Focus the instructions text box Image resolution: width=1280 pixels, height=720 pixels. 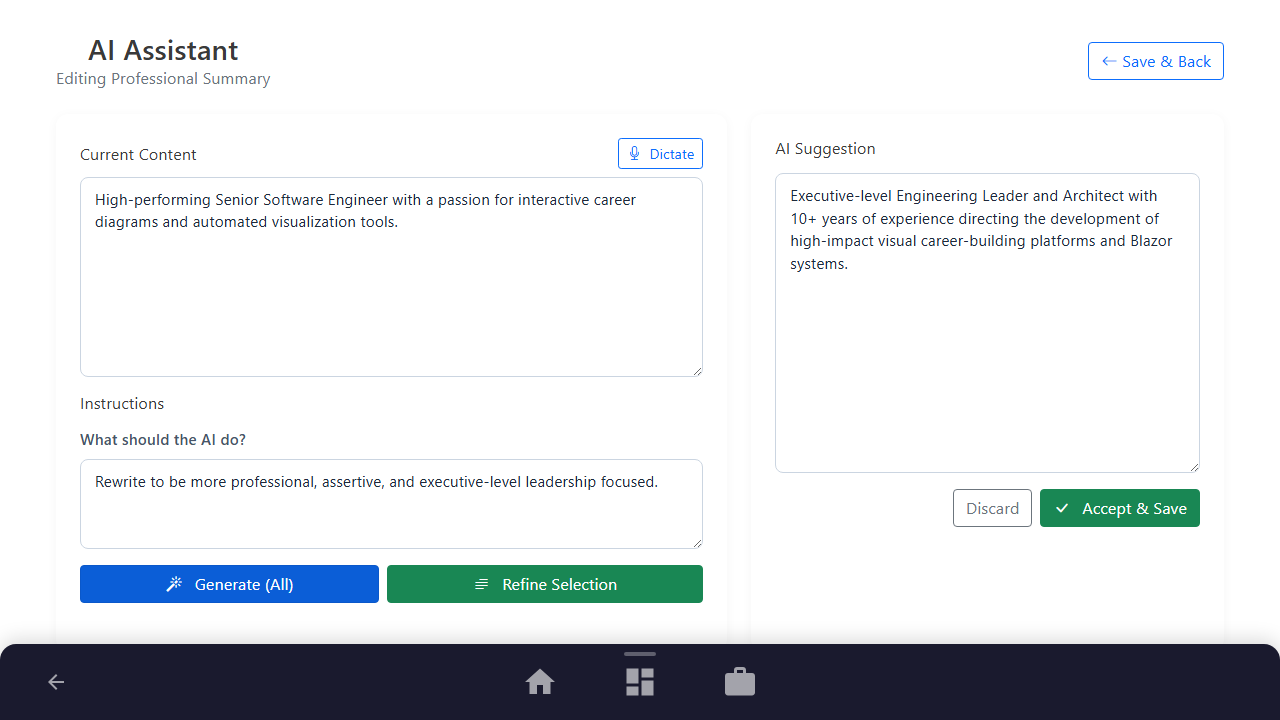pos(391,504)
